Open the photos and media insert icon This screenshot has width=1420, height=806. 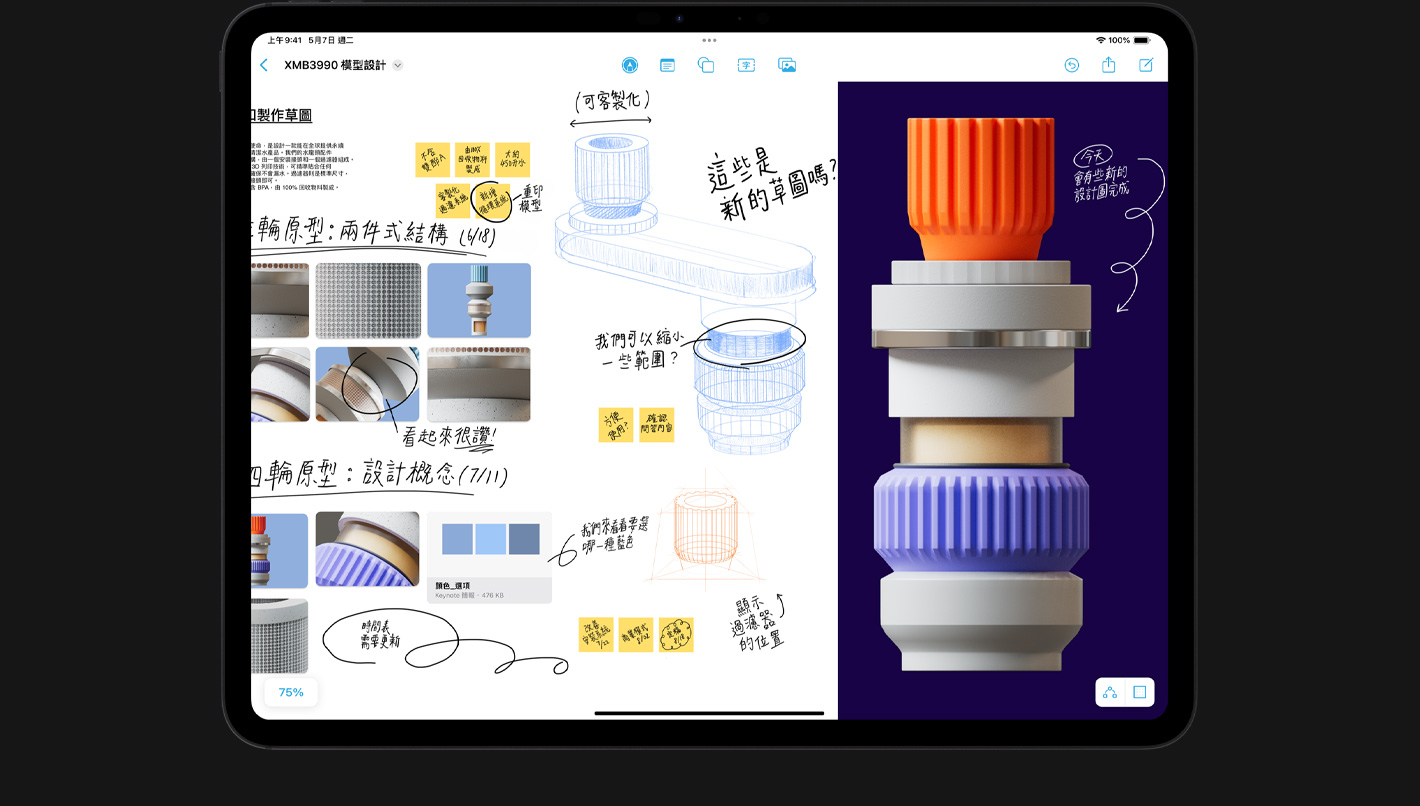coord(787,65)
